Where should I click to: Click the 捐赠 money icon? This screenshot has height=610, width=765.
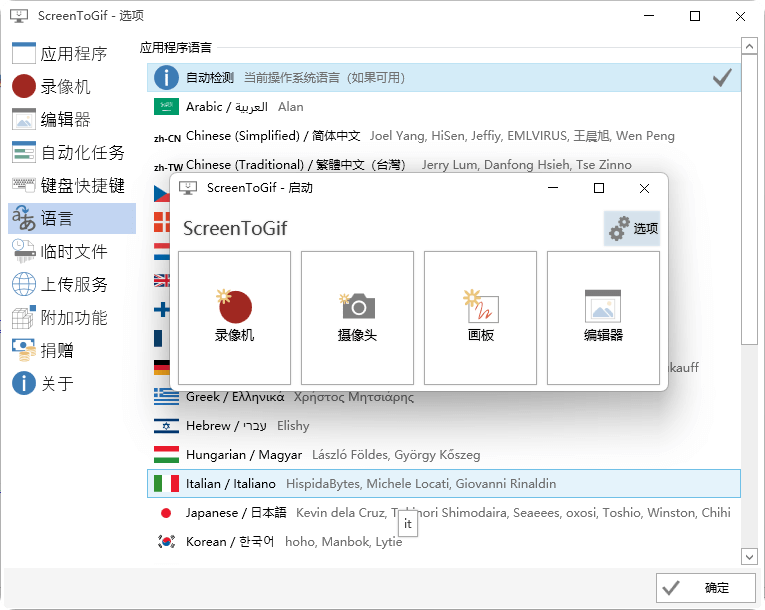pos(24,350)
